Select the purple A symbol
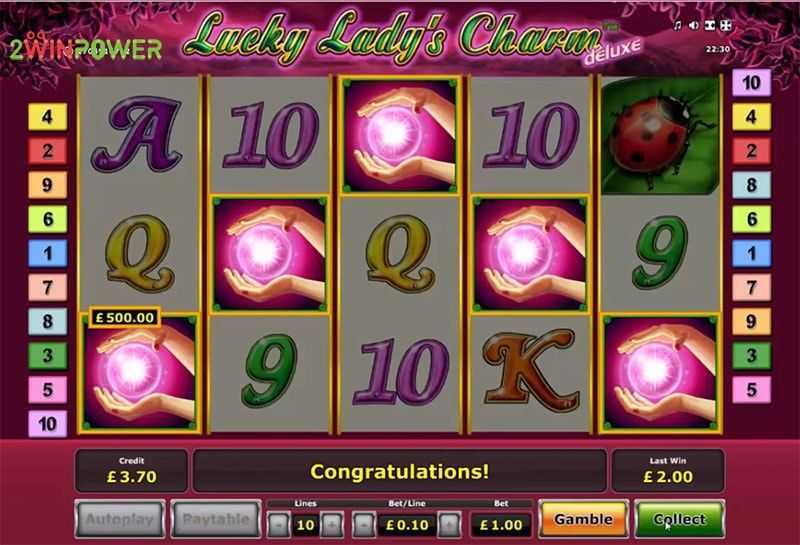Viewport: 800px width, 545px height. [x=138, y=134]
